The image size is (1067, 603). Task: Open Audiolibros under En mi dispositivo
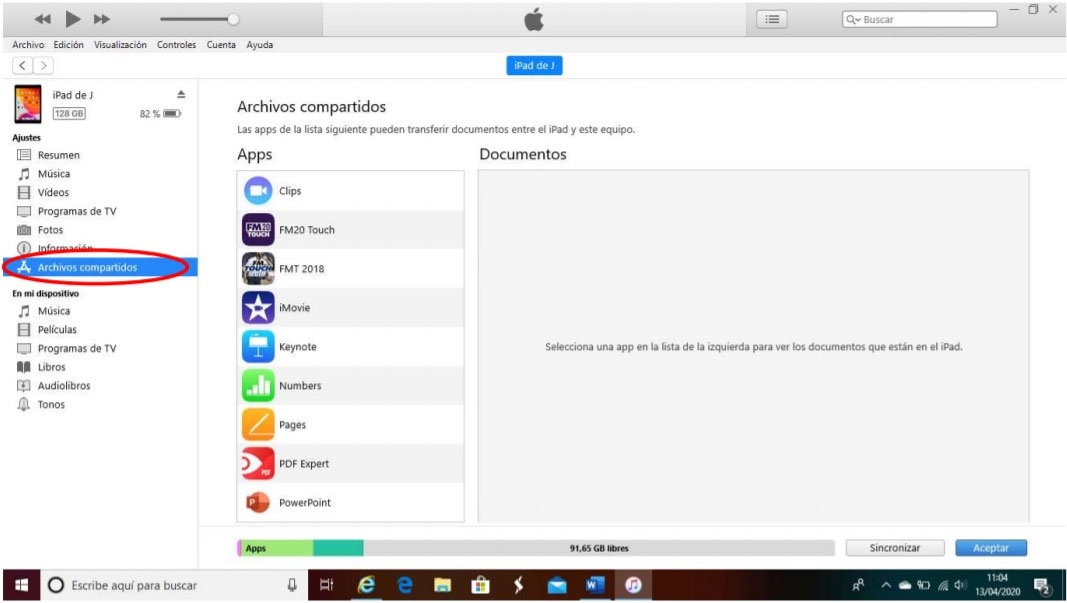coord(63,386)
